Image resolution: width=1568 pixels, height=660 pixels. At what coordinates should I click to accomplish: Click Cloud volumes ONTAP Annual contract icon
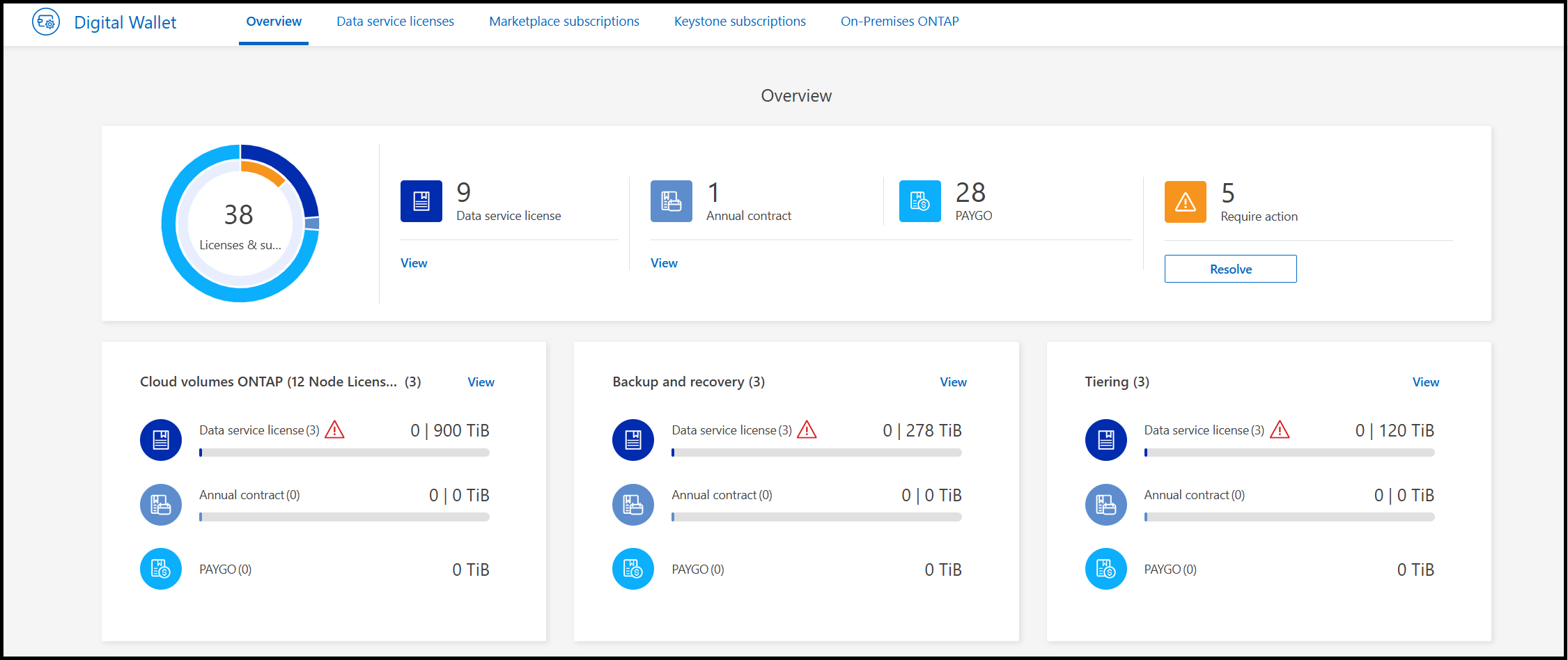tap(161, 505)
